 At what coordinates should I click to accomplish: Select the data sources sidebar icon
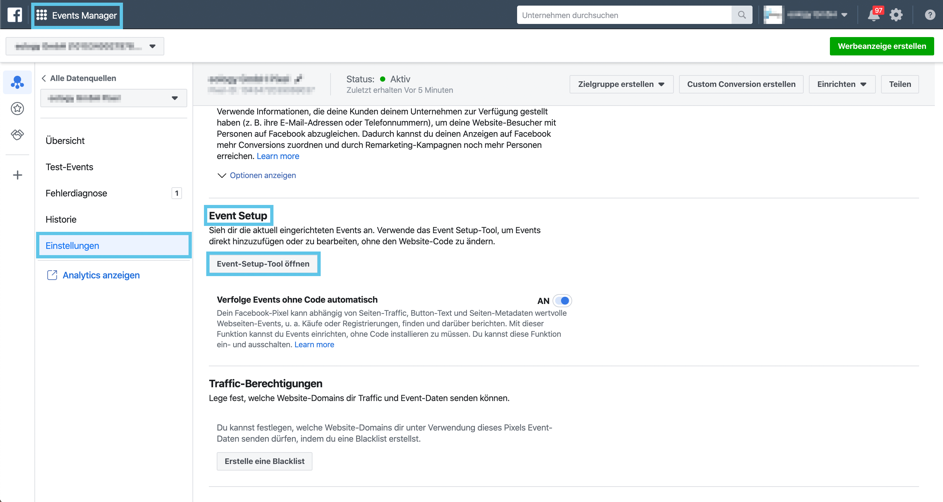(17, 82)
